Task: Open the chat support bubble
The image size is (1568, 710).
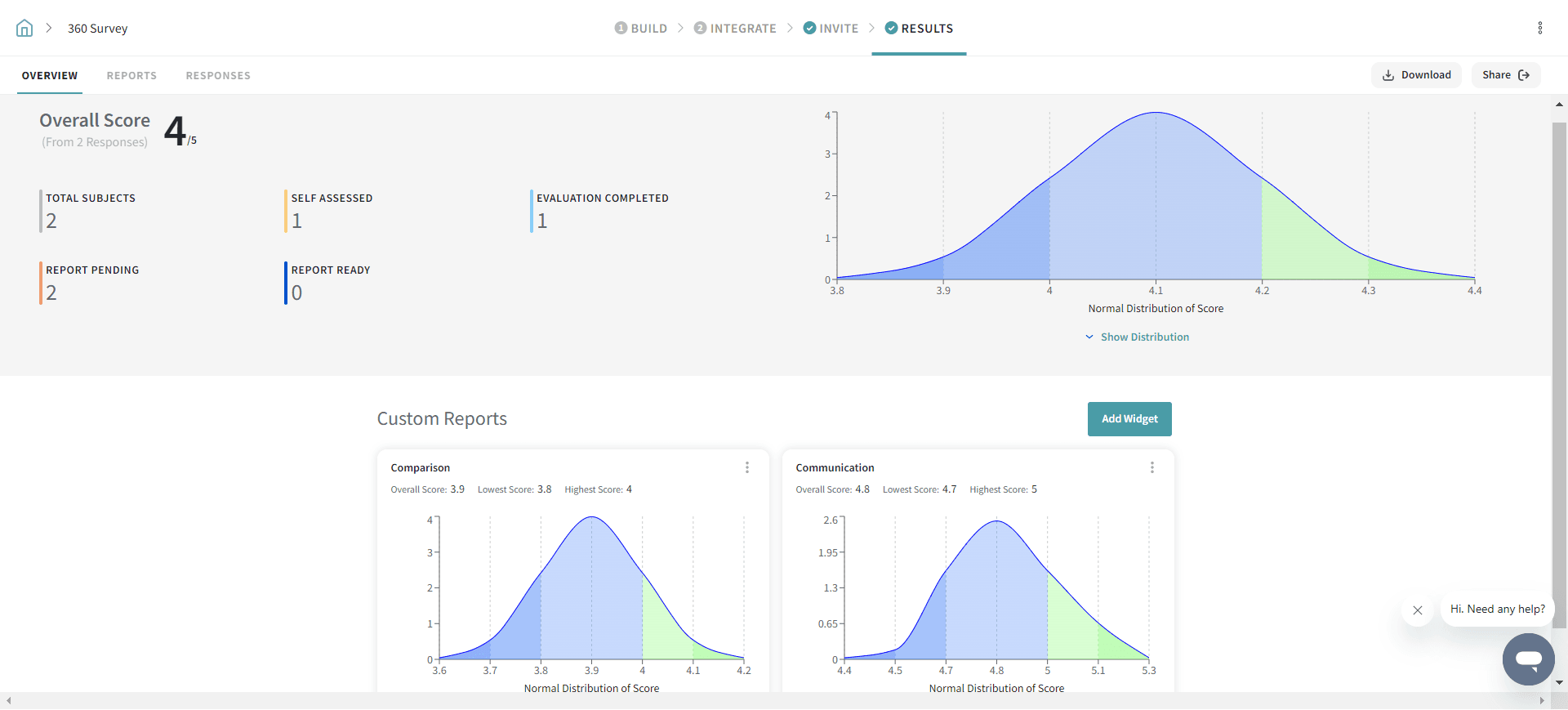Action: (1528, 659)
